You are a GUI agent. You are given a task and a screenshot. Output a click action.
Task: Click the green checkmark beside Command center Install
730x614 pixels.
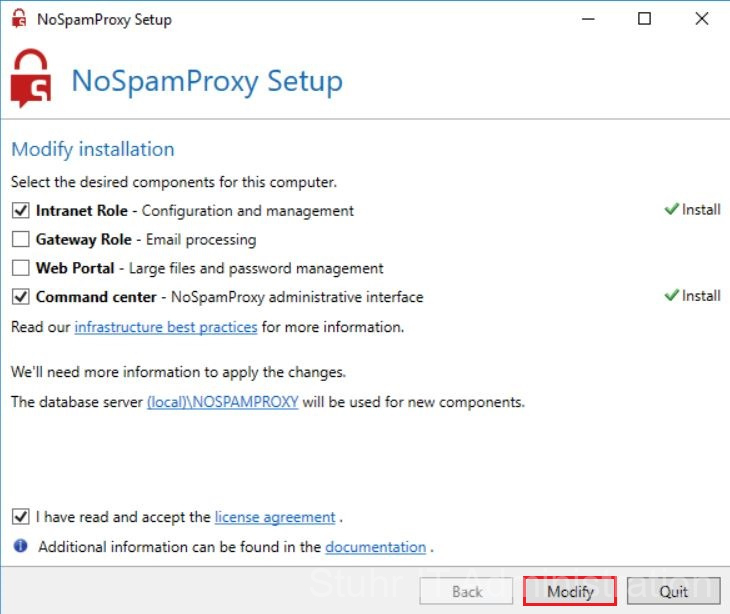tap(671, 295)
